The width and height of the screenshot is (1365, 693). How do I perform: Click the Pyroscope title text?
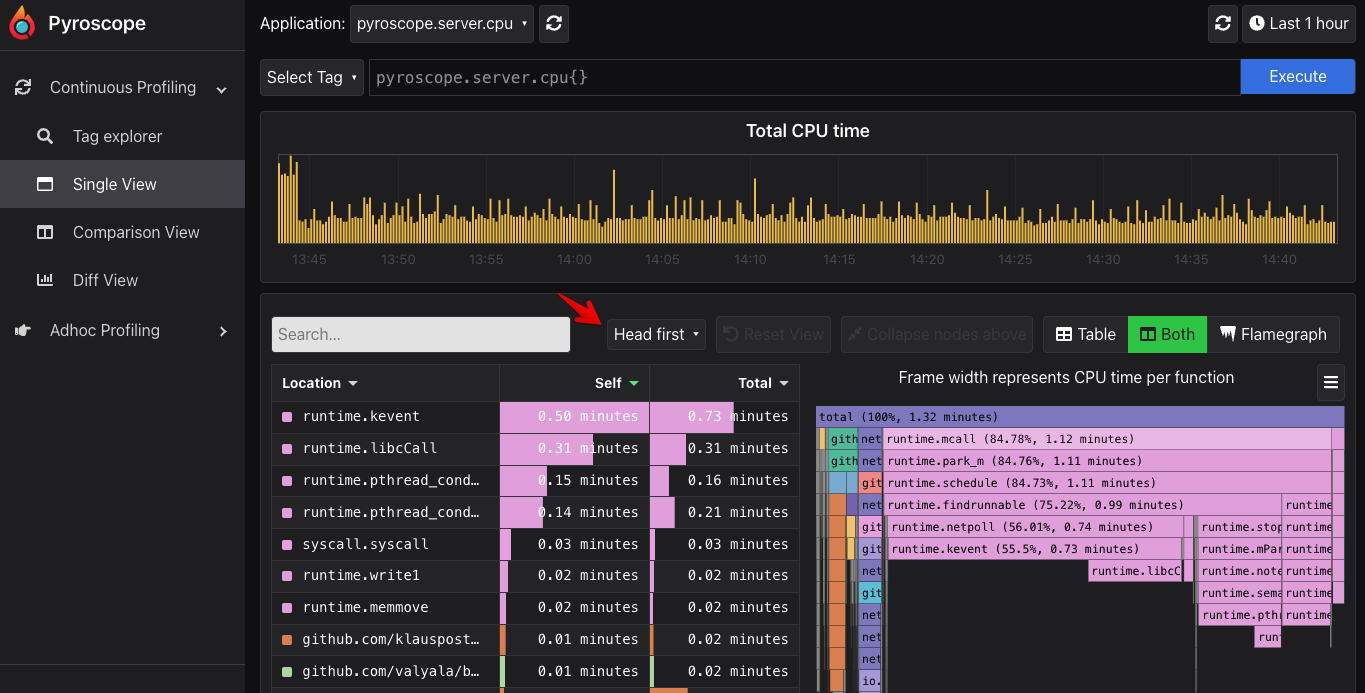click(x=97, y=24)
